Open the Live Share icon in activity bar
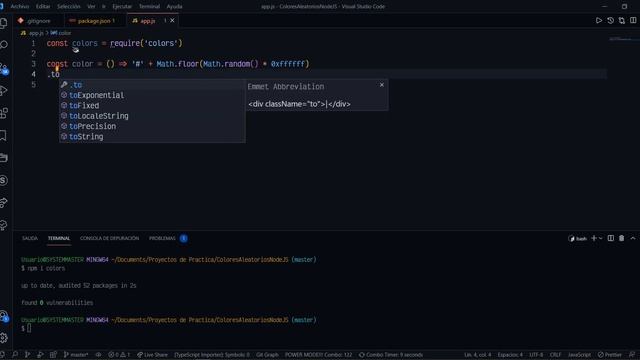The height and width of the screenshot is (360, 640). pos(4,202)
